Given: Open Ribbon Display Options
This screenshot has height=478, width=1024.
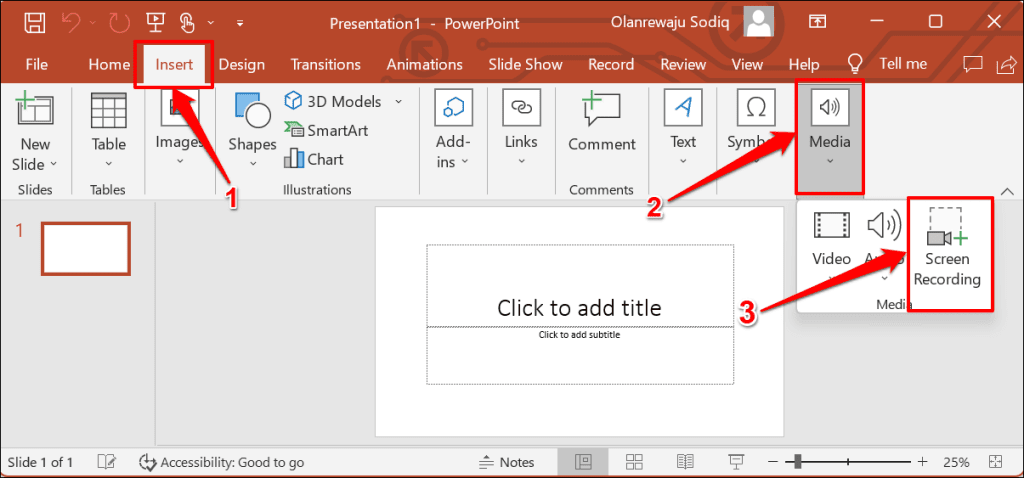Looking at the screenshot, I should pyautogui.click(x=817, y=22).
